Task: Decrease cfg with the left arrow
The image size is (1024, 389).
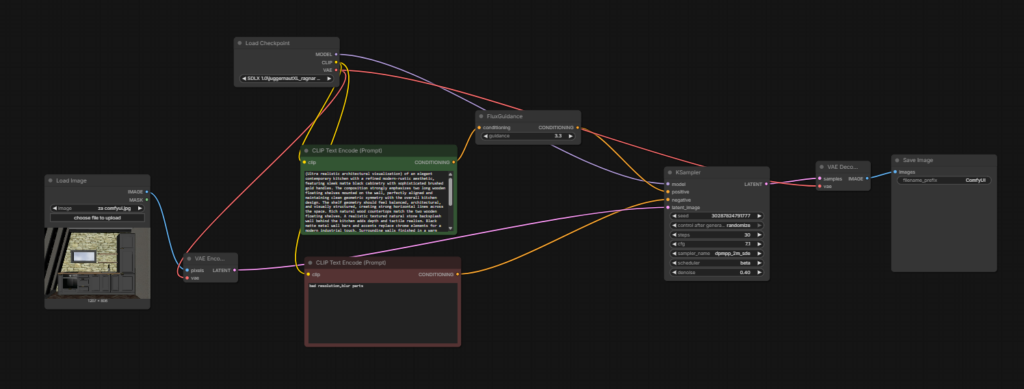Action: pos(674,243)
